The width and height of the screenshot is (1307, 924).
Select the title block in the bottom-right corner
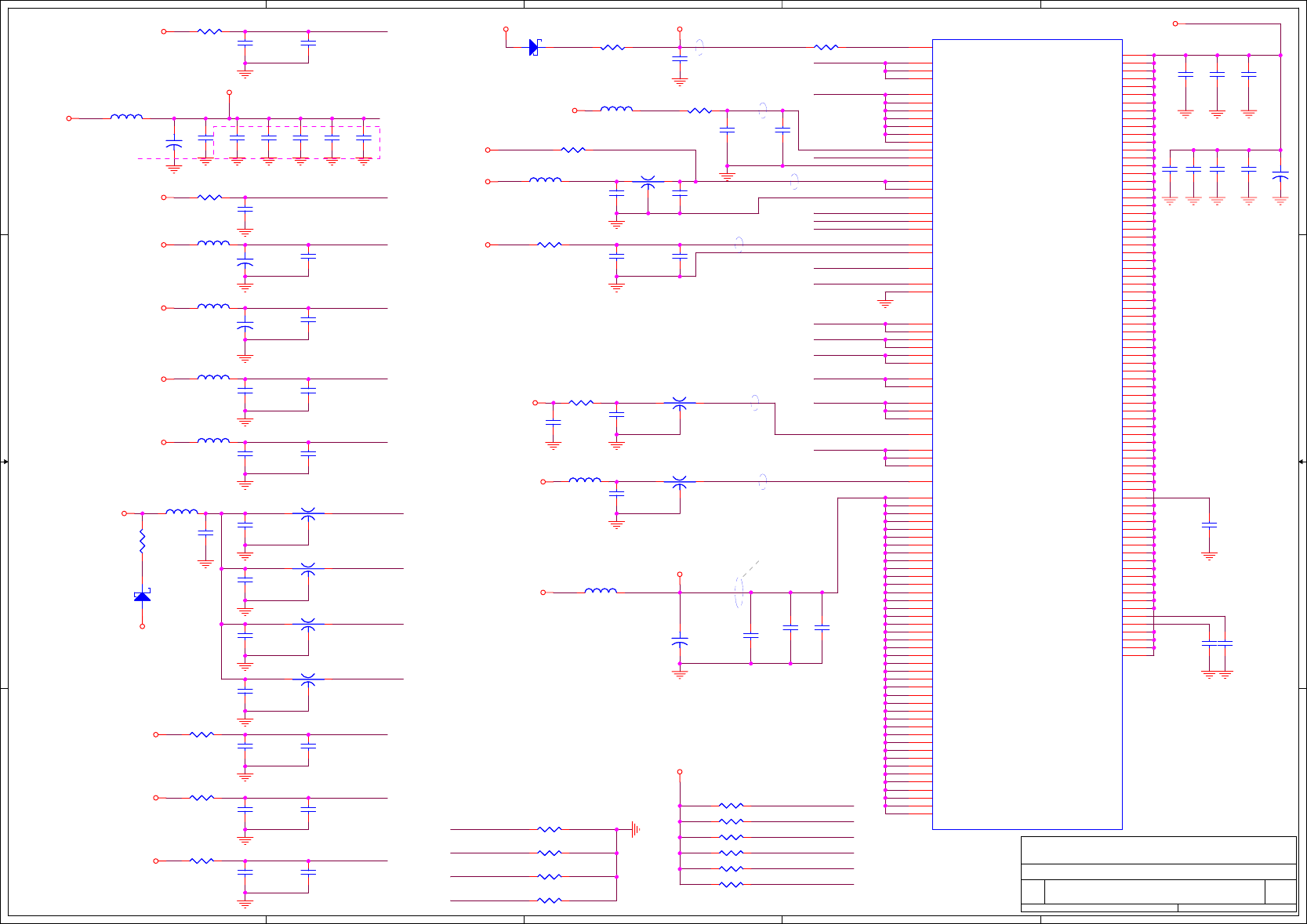click(1158, 874)
